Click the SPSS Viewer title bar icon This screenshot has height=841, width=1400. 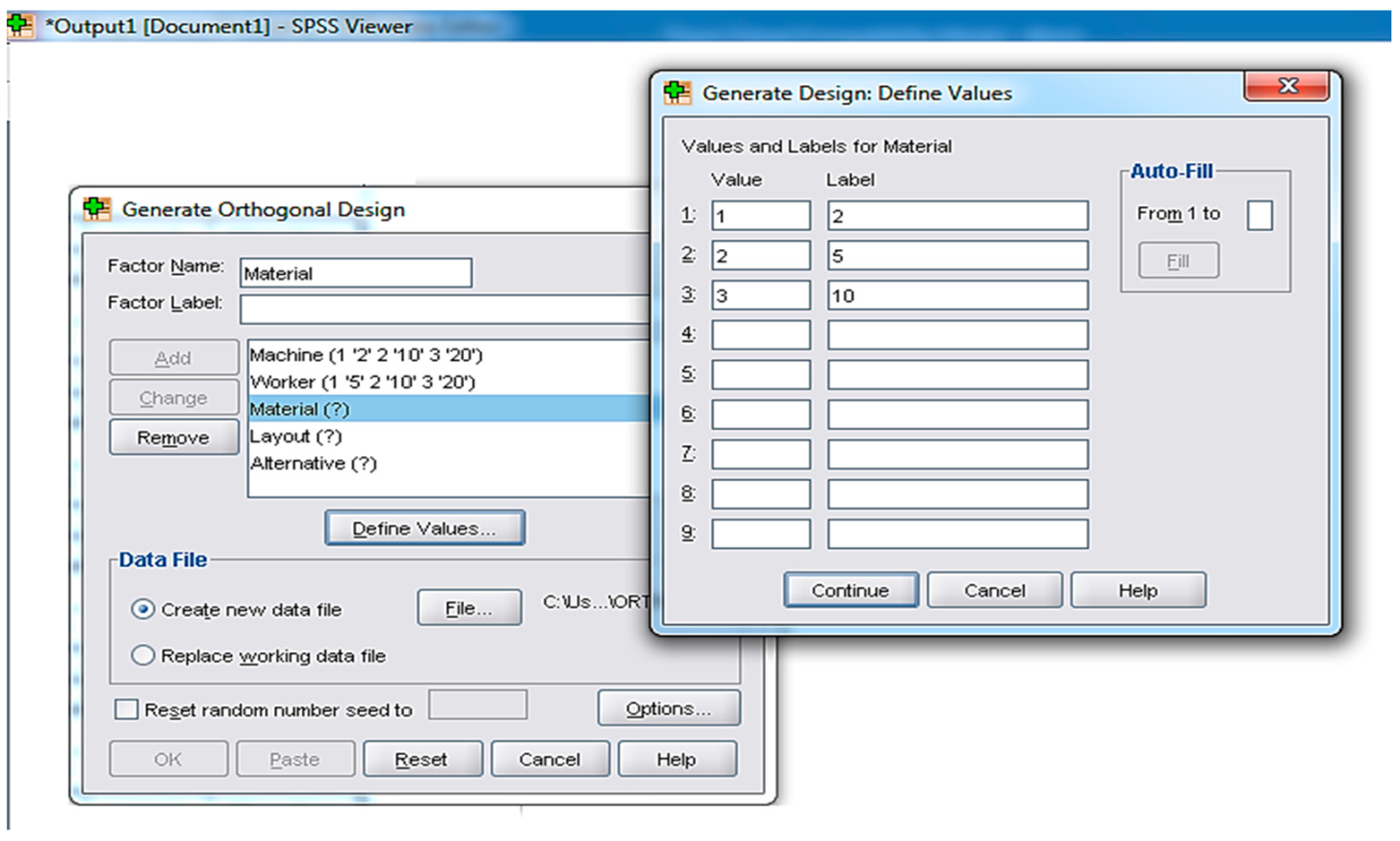[19, 26]
